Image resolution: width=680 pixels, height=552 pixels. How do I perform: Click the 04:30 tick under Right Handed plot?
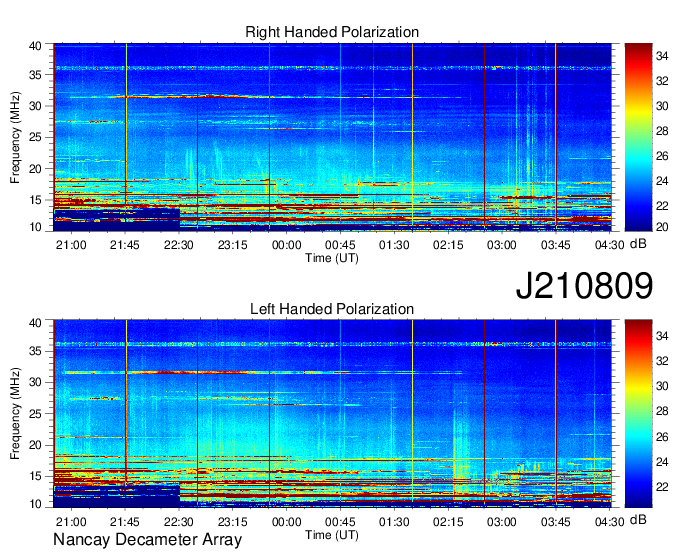(x=609, y=245)
